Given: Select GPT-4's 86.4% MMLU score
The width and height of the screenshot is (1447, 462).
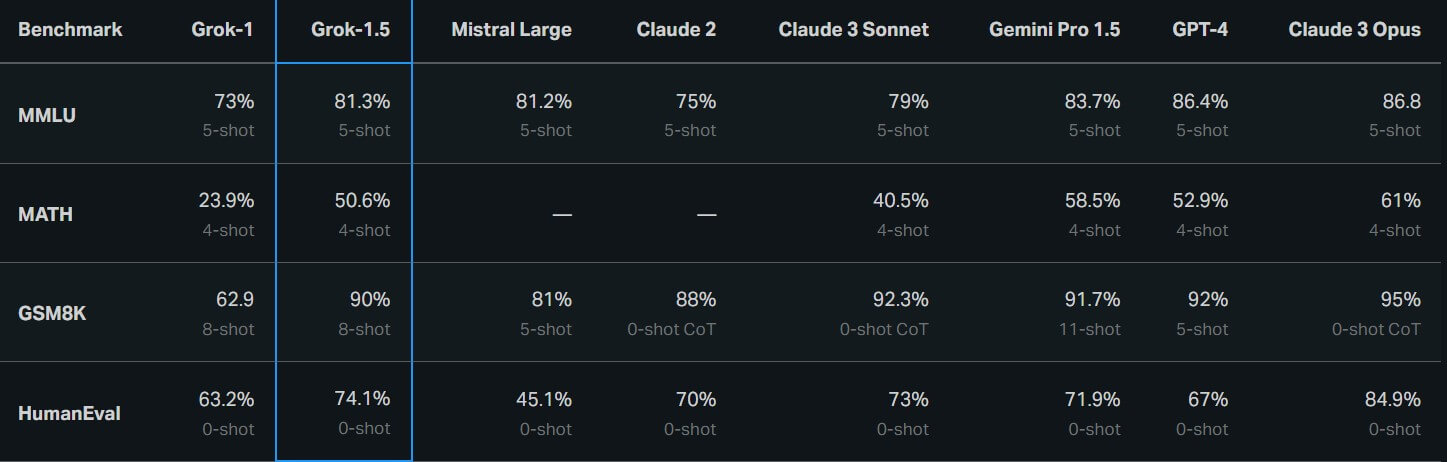Looking at the screenshot, I should tap(1200, 101).
